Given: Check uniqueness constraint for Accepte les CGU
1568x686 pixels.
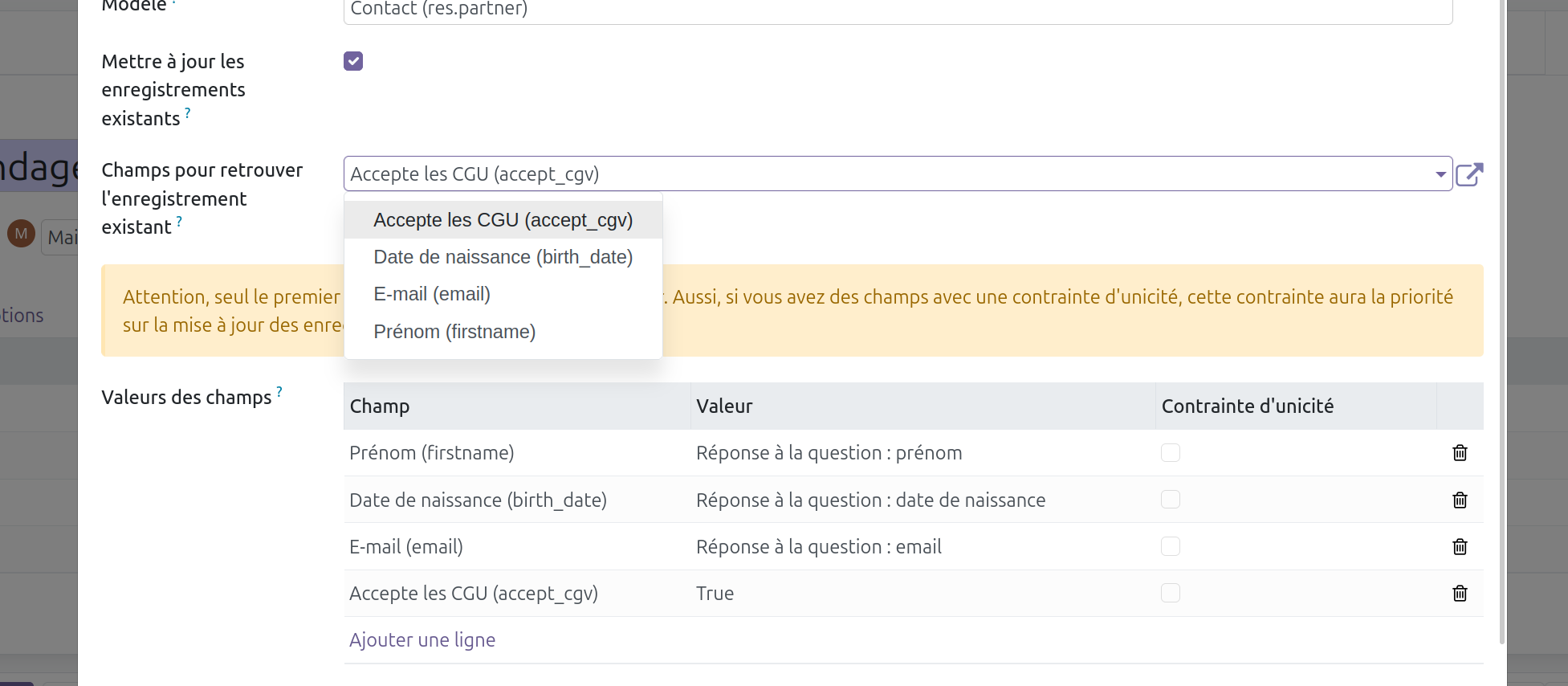Looking at the screenshot, I should (1171, 594).
